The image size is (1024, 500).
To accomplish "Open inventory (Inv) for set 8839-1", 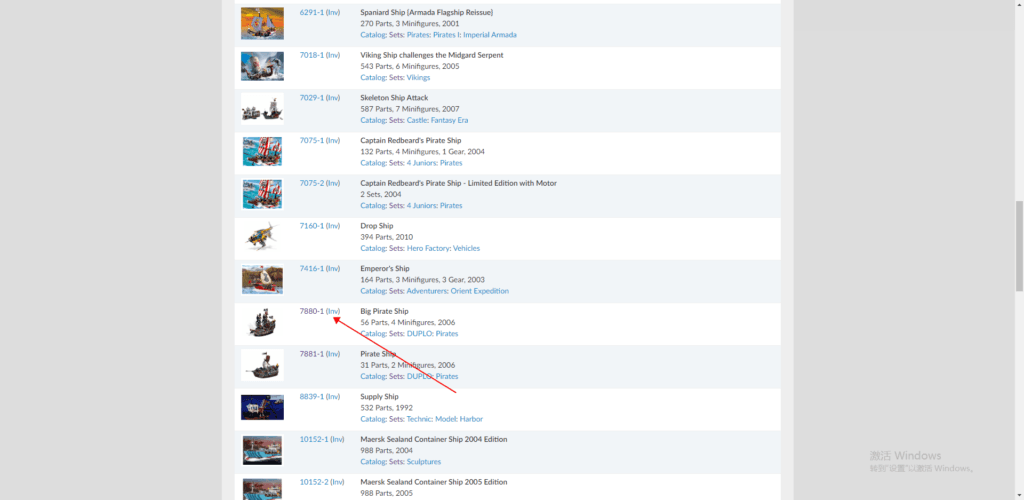I will (333, 397).
